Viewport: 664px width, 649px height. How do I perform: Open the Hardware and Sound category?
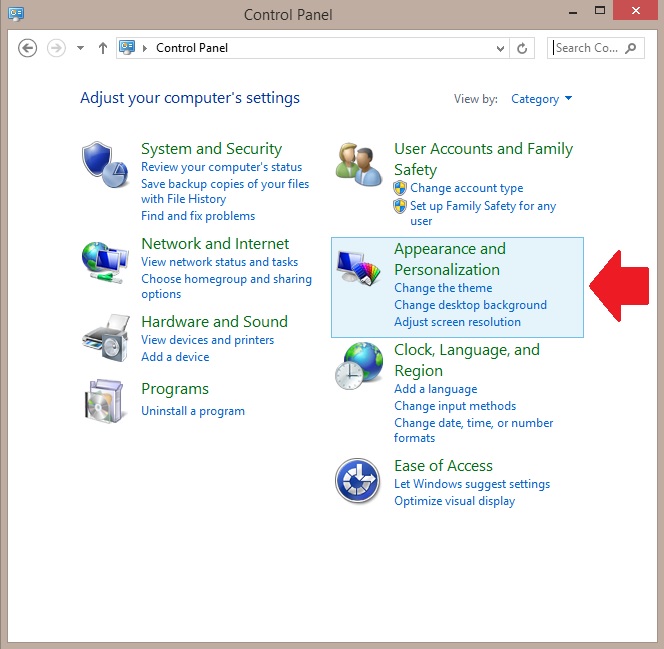(x=214, y=321)
